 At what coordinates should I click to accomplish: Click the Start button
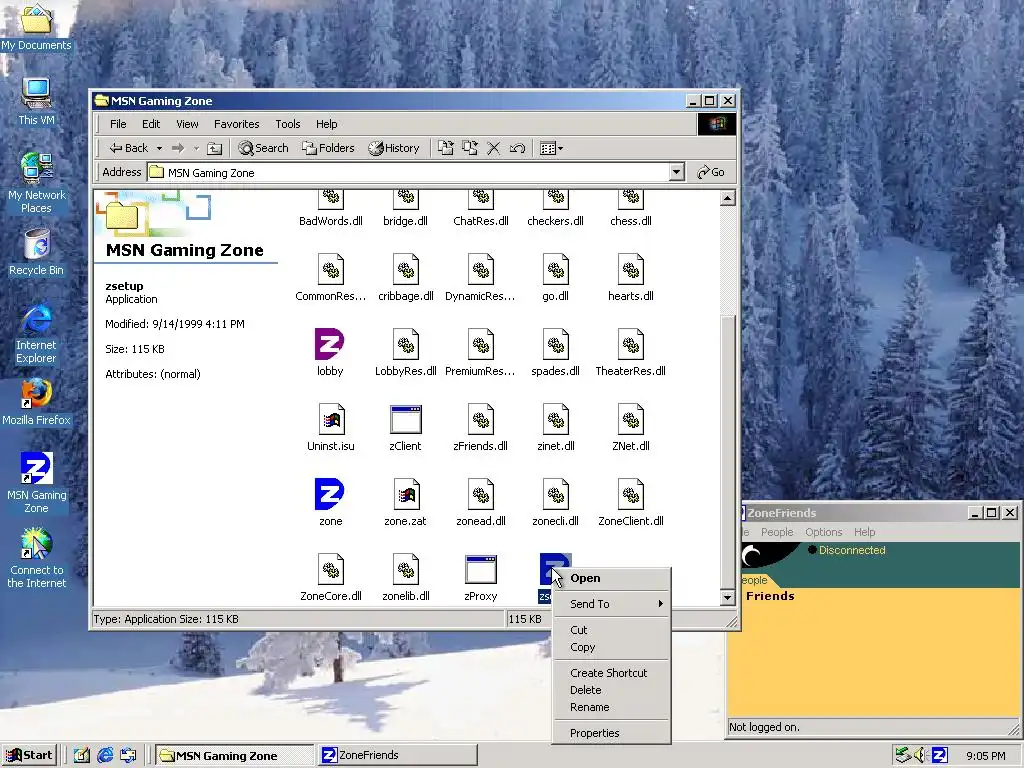click(29, 755)
